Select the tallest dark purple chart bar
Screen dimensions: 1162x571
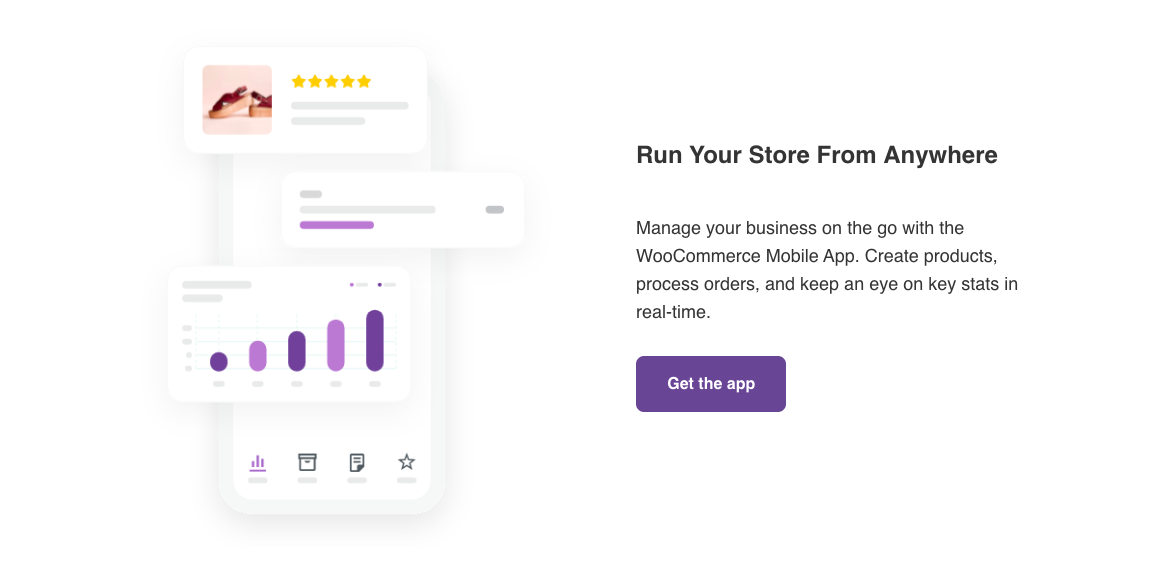tap(375, 340)
